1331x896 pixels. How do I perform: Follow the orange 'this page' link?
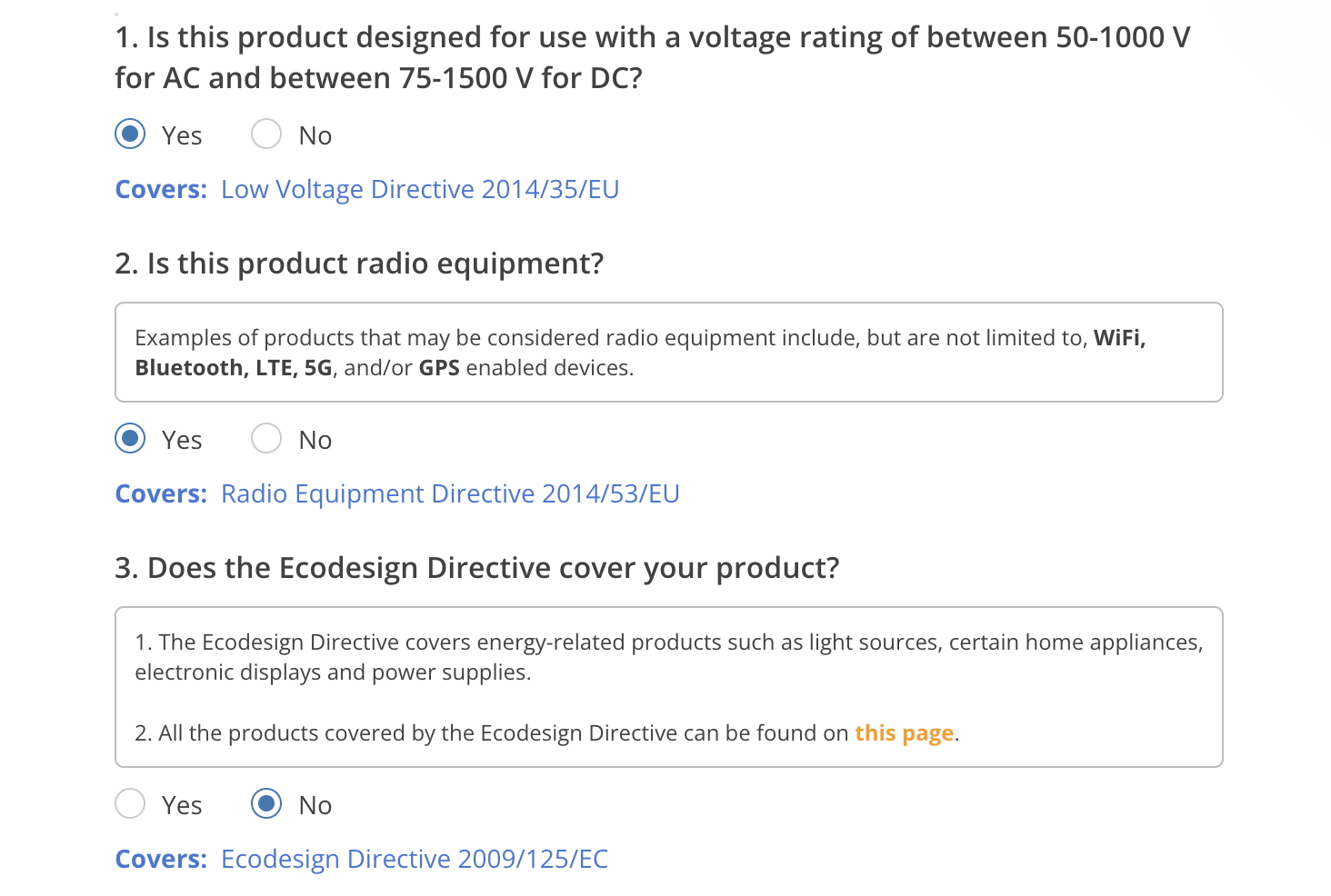pyautogui.click(x=904, y=732)
